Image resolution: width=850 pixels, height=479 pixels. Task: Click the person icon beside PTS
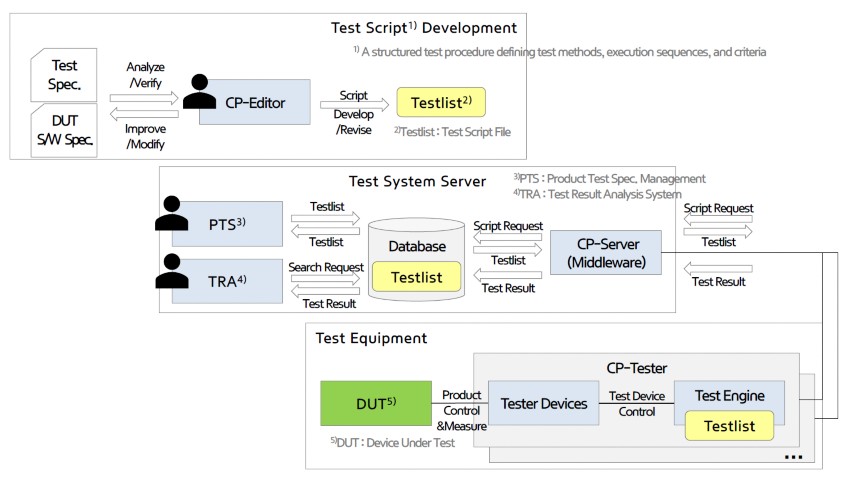171,213
